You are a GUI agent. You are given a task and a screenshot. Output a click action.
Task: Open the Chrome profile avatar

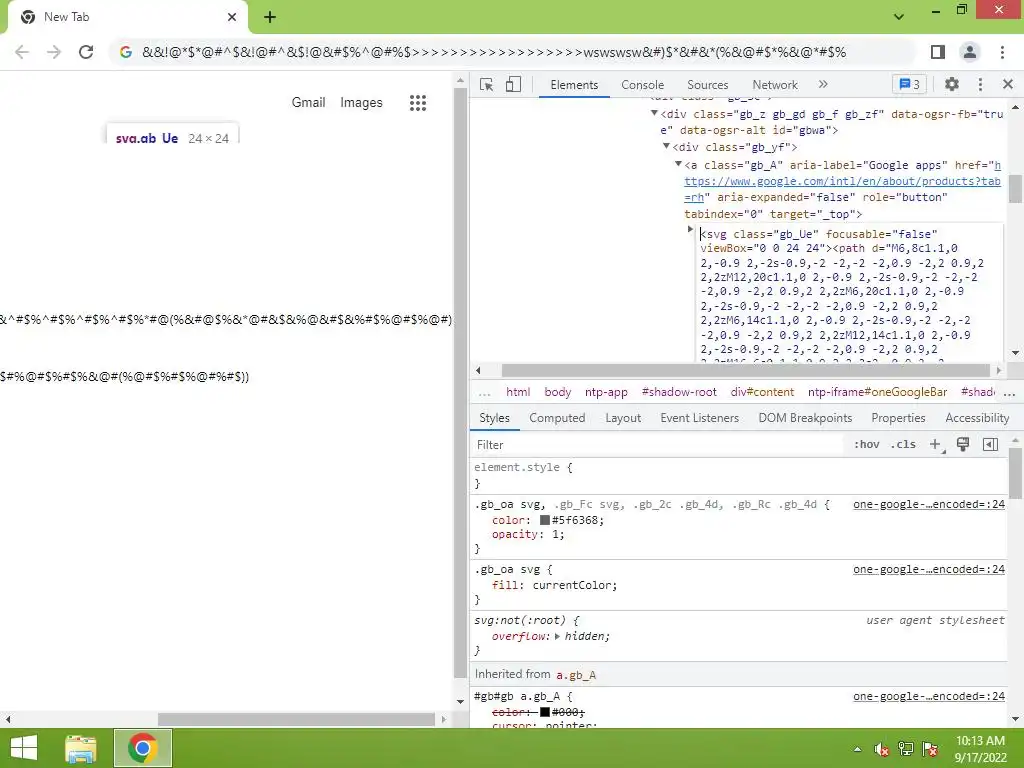coord(970,52)
